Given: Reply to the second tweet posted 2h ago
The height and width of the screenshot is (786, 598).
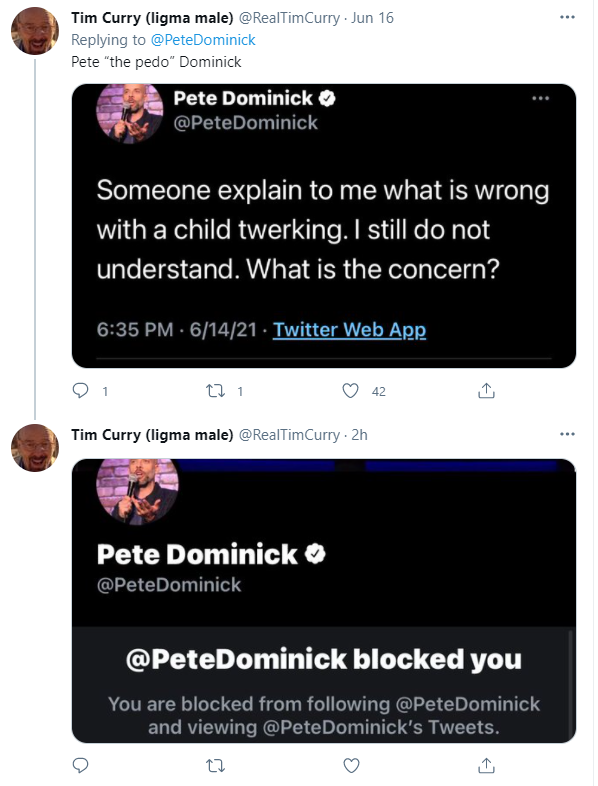Looking at the screenshot, I should [81, 765].
